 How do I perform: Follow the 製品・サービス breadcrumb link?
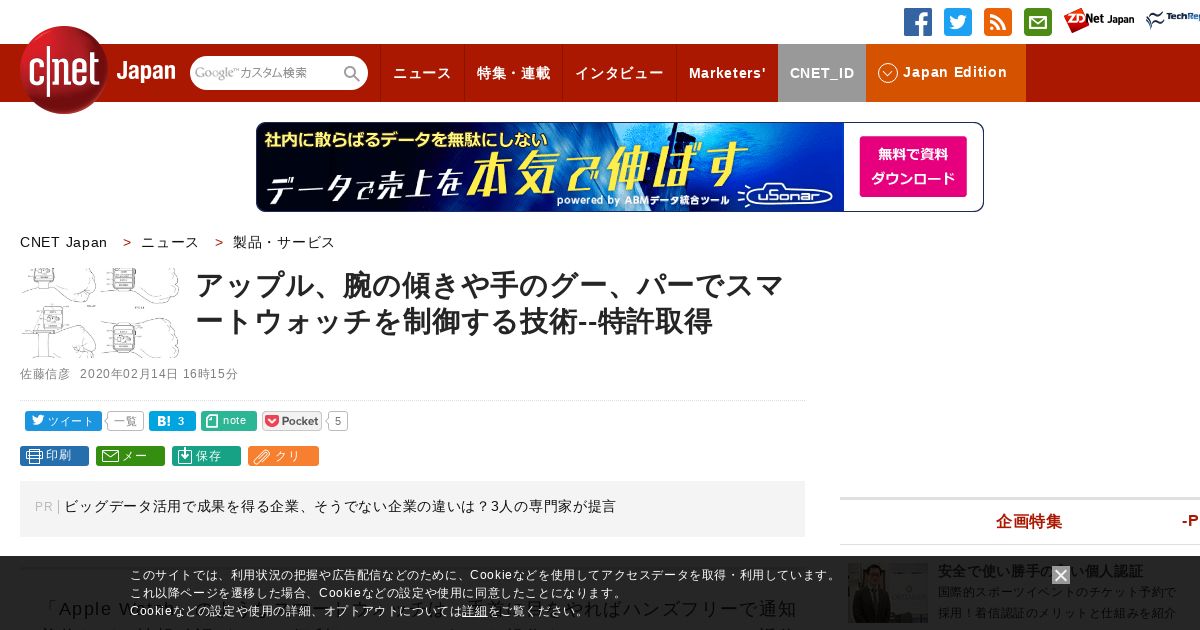pyautogui.click(x=284, y=242)
